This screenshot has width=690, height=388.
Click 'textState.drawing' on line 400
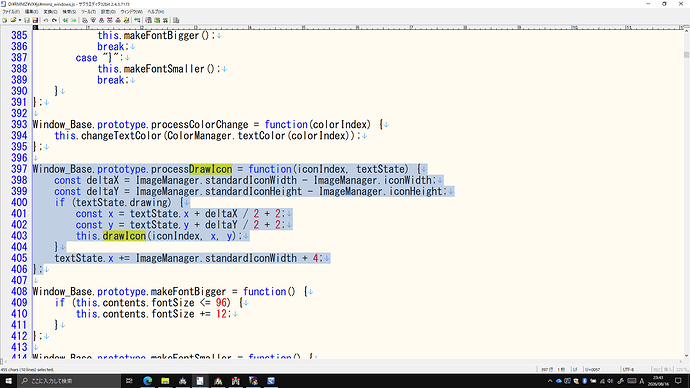[124, 203]
